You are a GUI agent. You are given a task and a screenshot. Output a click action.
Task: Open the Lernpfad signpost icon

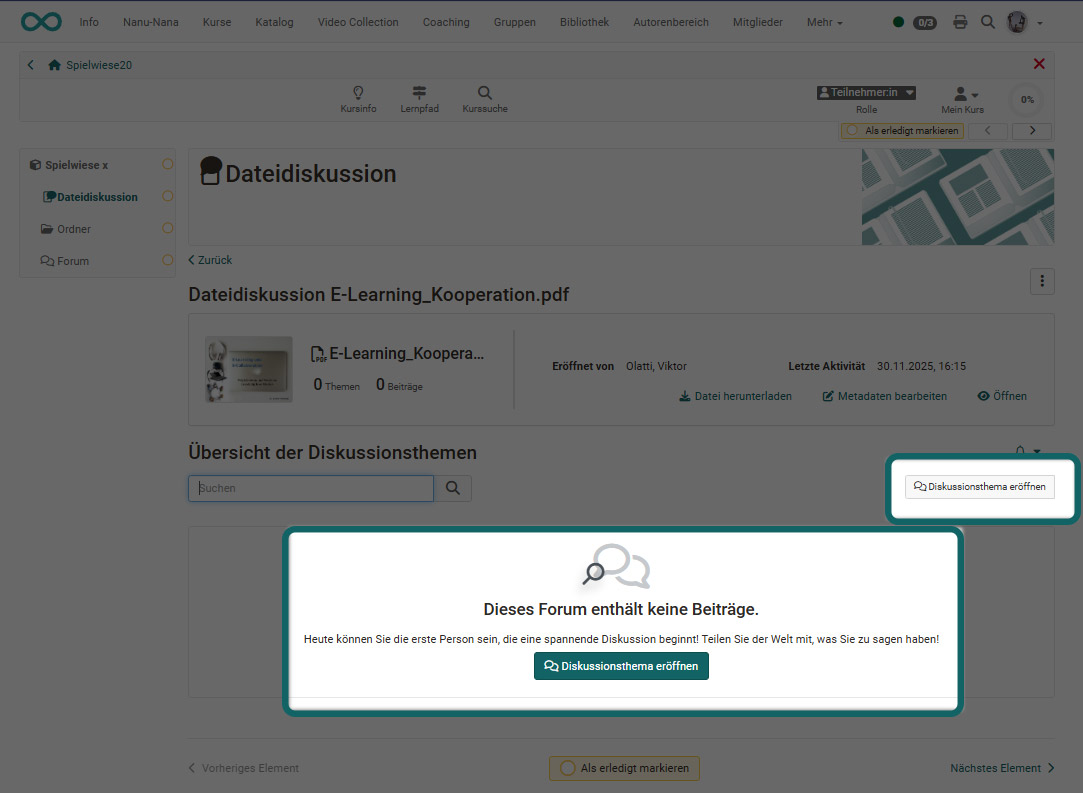tap(419, 93)
